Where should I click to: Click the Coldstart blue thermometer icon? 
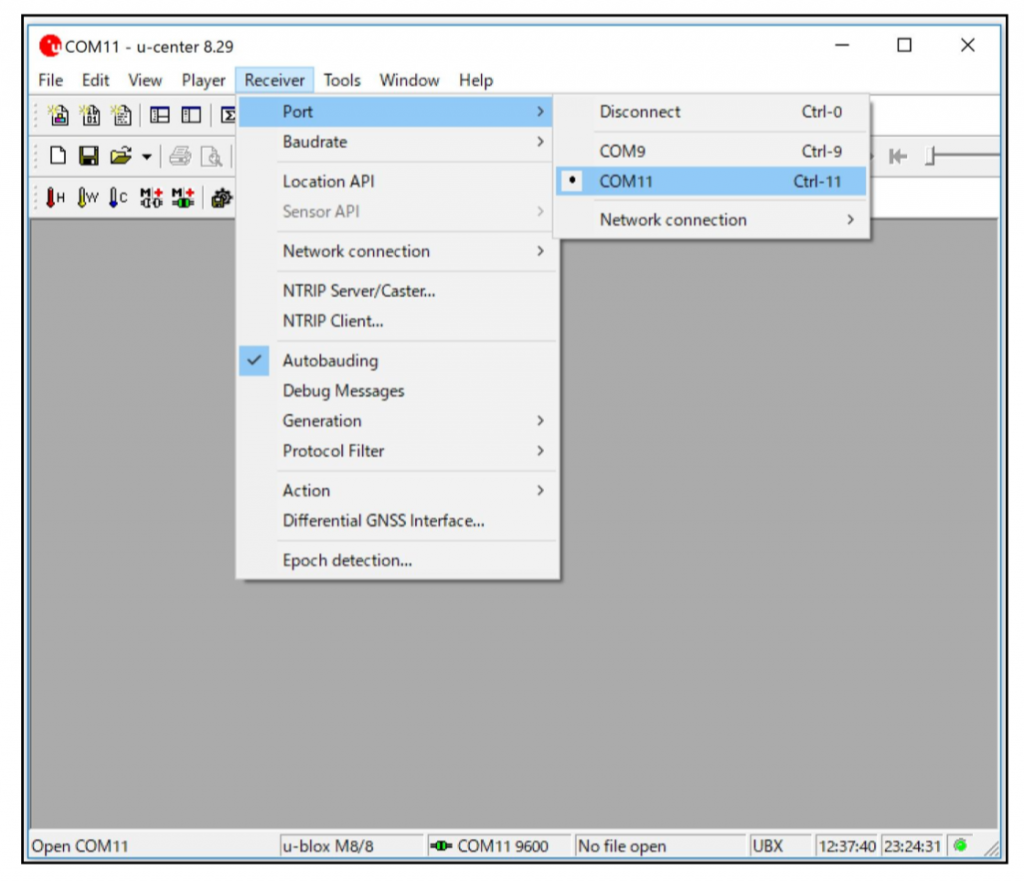tap(118, 197)
